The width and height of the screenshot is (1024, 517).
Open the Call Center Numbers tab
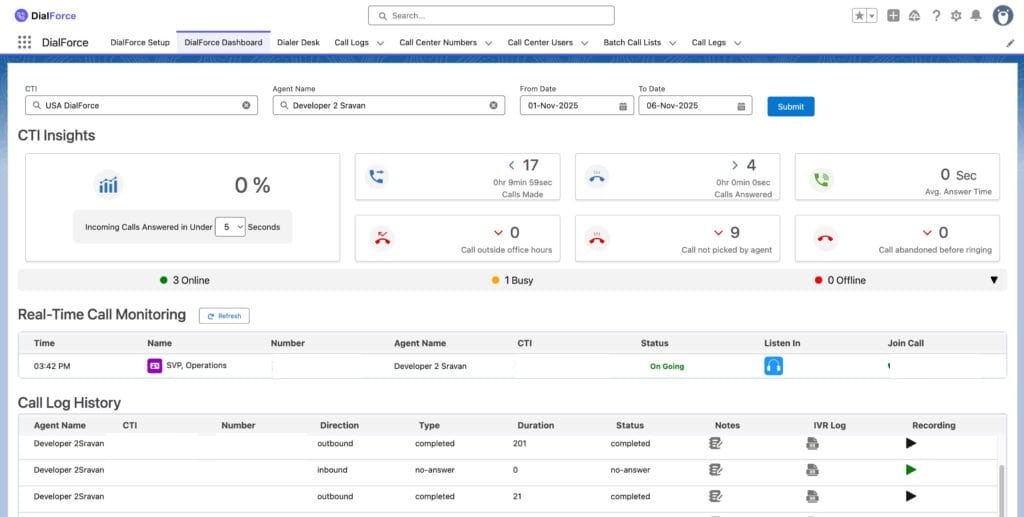click(438, 42)
